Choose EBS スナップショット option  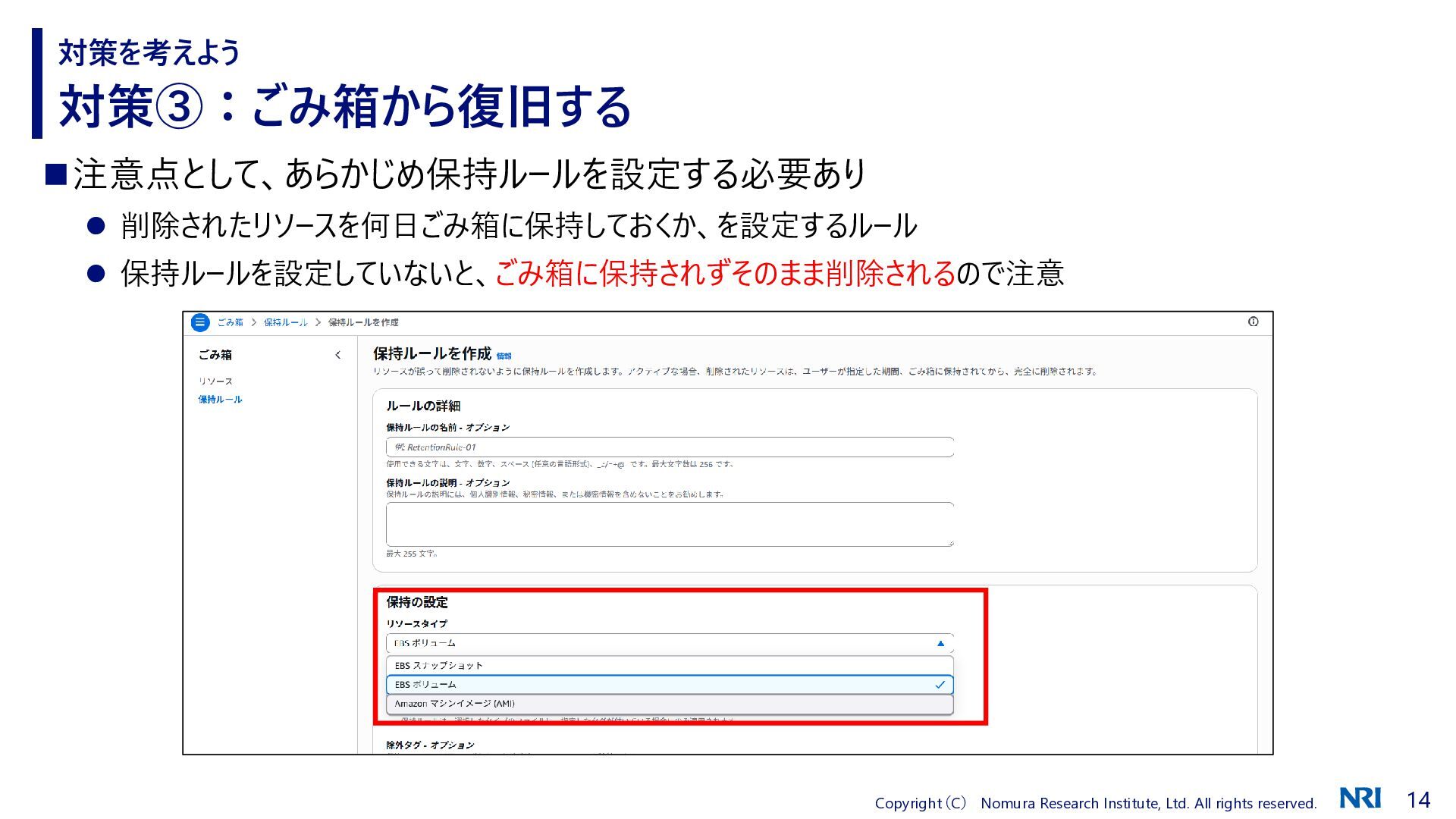(438, 666)
